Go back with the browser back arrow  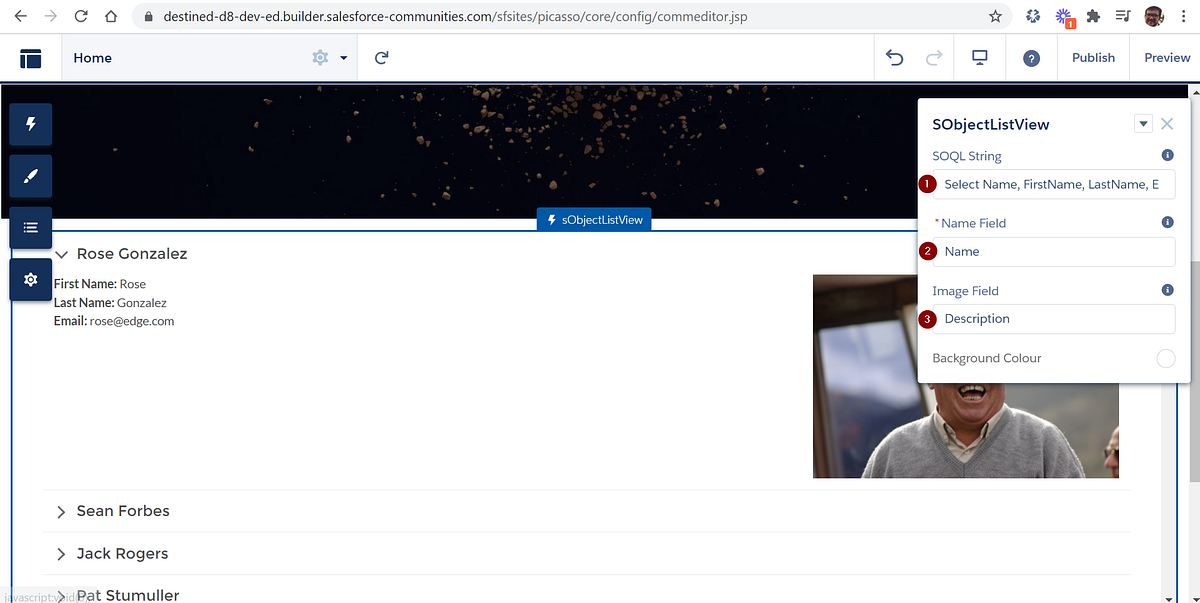point(22,17)
